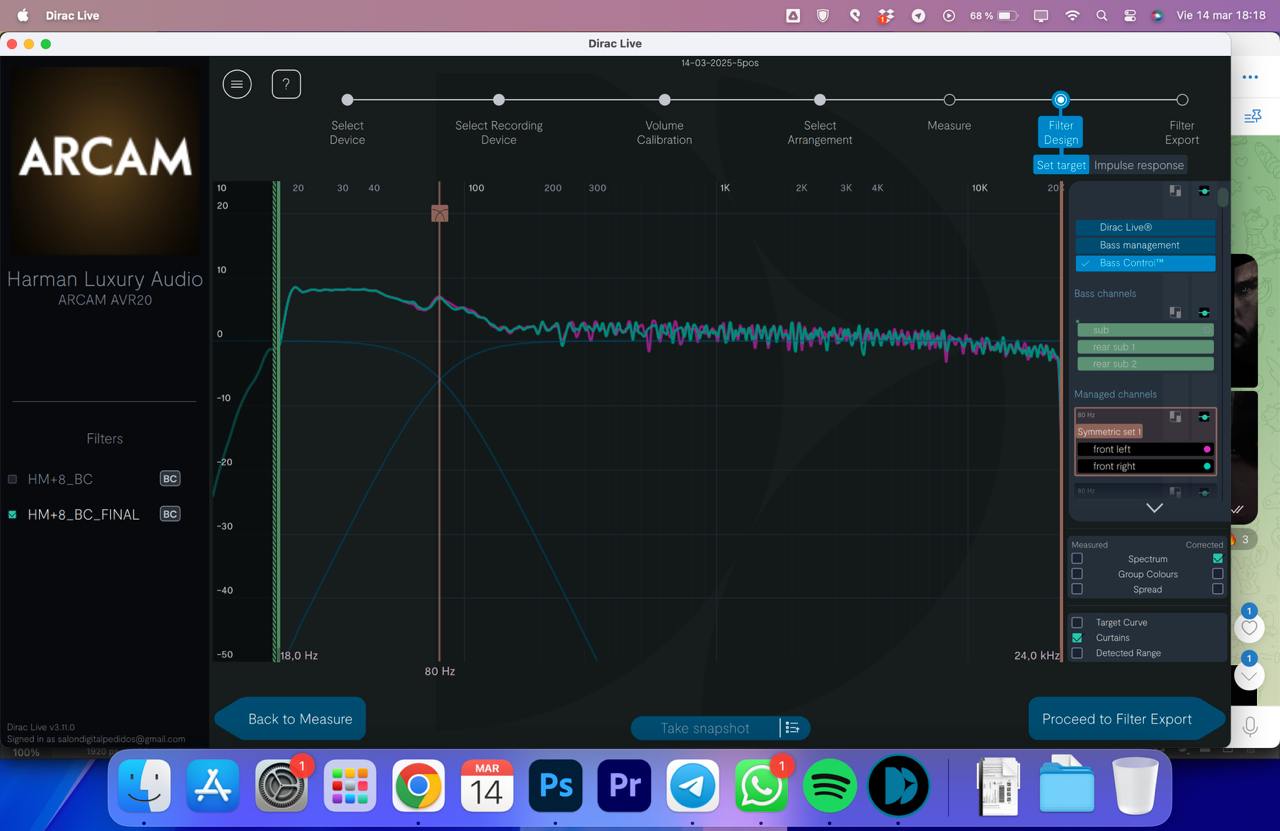
Task: Enable the Measured Spread checkbox
Action: (x=1077, y=589)
